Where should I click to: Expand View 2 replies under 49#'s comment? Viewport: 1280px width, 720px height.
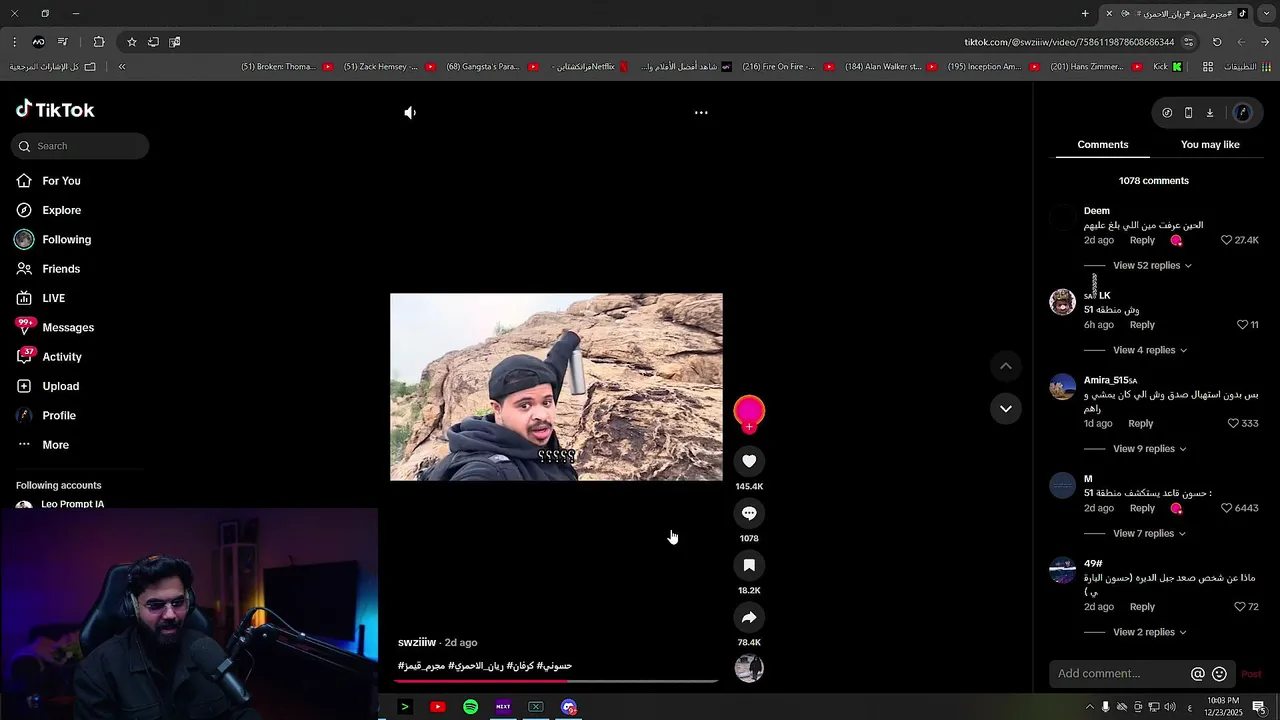(1150, 633)
